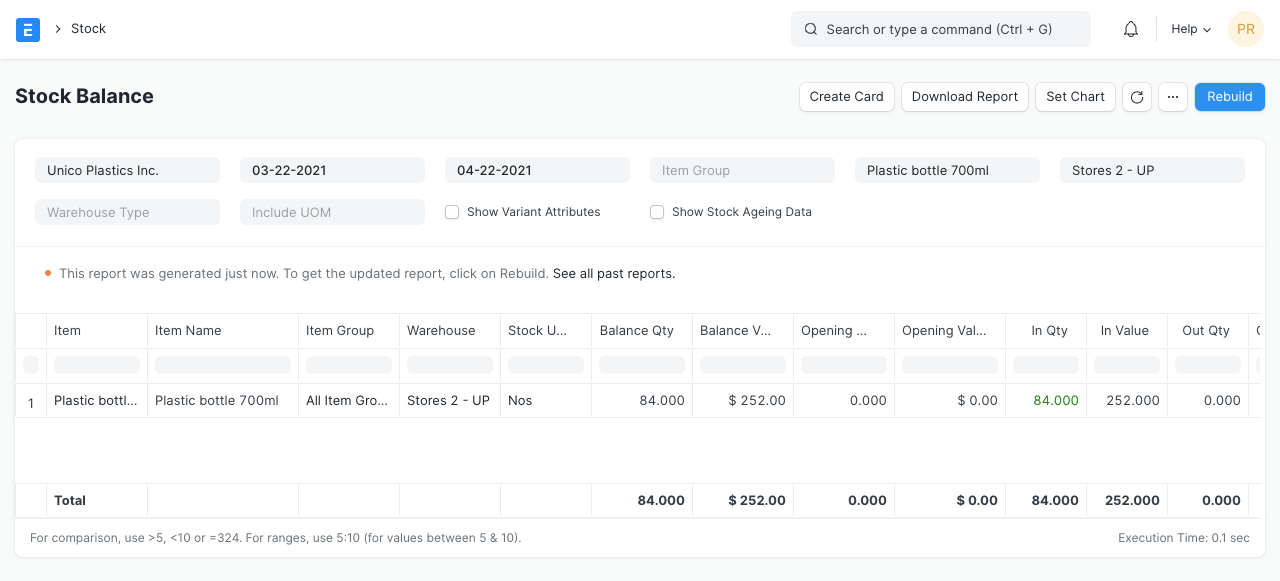Toggle the select-all rows checkbox in filter row

click(31, 365)
